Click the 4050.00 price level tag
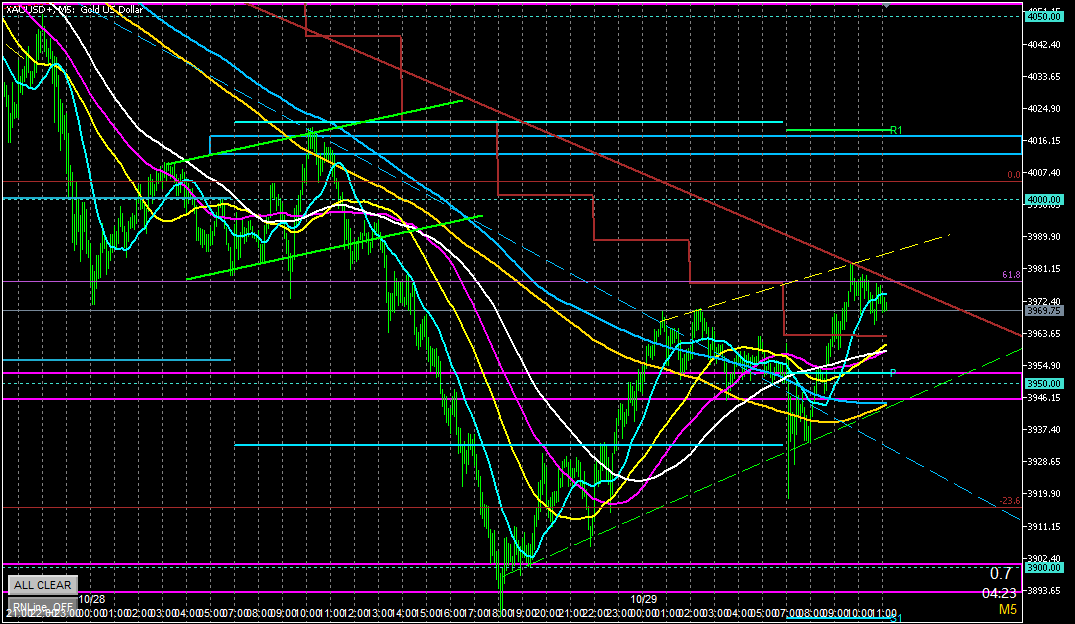The width and height of the screenshot is (1075, 624). click(1043, 16)
